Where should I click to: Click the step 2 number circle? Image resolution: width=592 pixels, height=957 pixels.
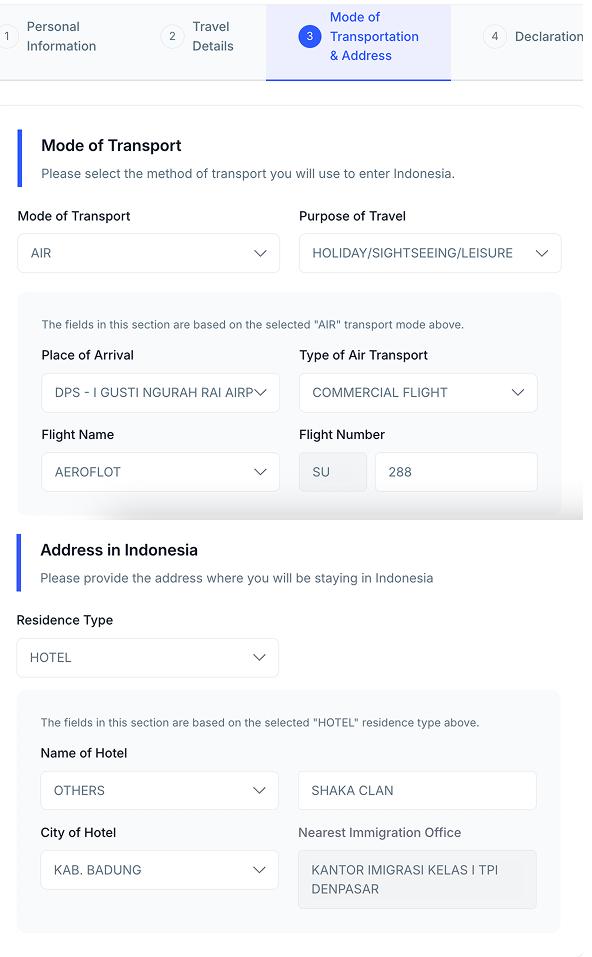coord(172,37)
